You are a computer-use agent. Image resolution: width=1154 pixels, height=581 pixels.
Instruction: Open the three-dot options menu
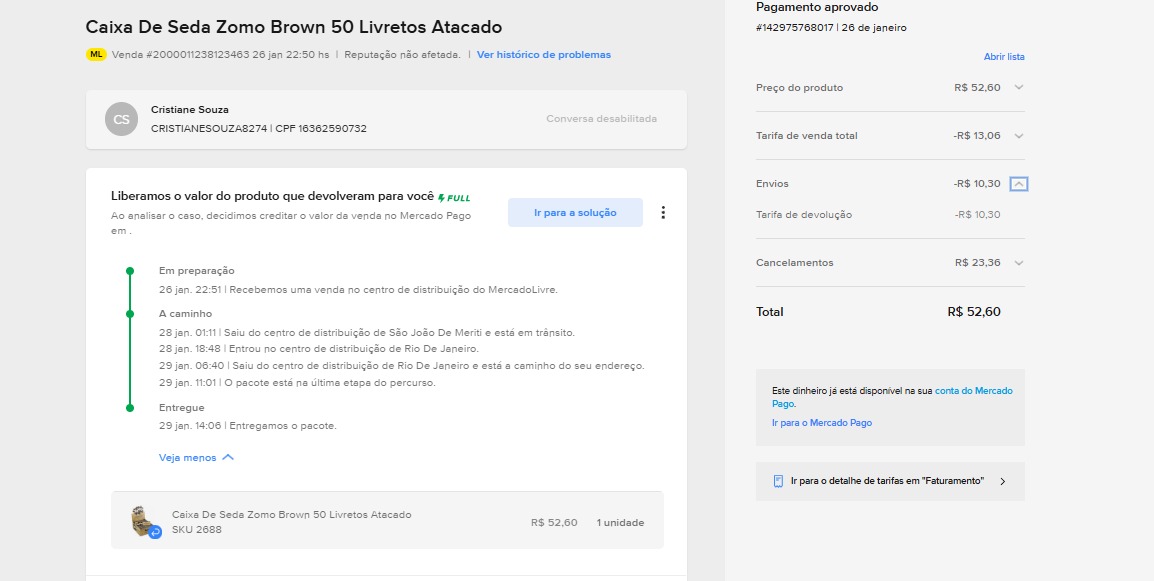tap(663, 212)
